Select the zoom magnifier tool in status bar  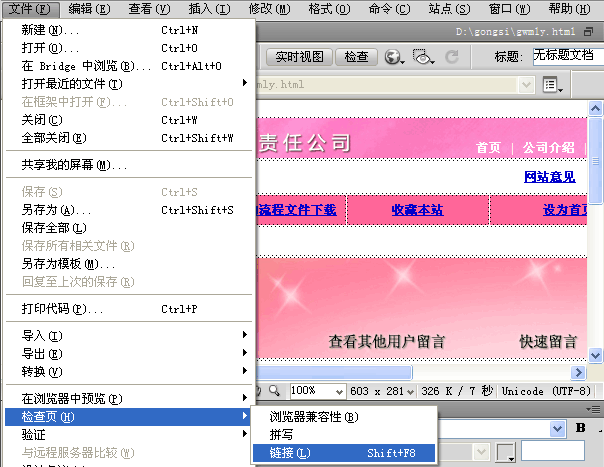273,391
